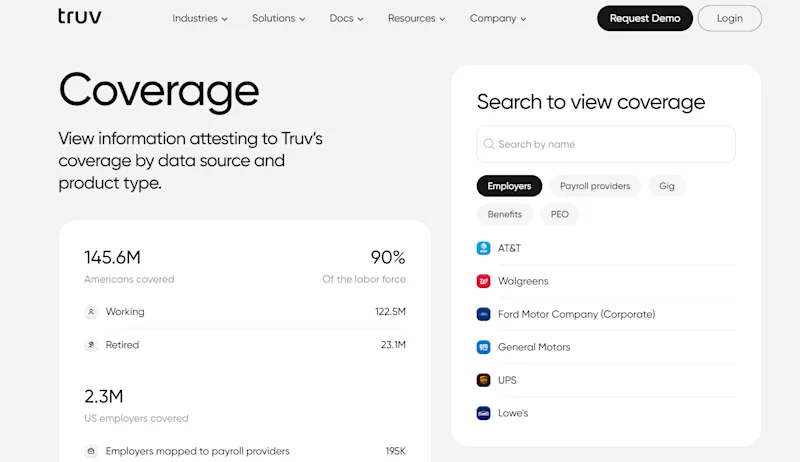The width and height of the screenshot is (800, 462).
Task: Expand the Company menu
Action: (497, 18)
